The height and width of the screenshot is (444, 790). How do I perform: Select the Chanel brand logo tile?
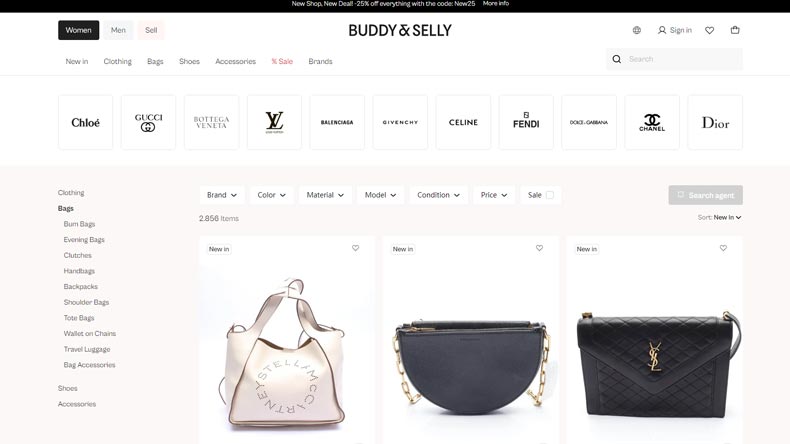click(x=652, y=122)
